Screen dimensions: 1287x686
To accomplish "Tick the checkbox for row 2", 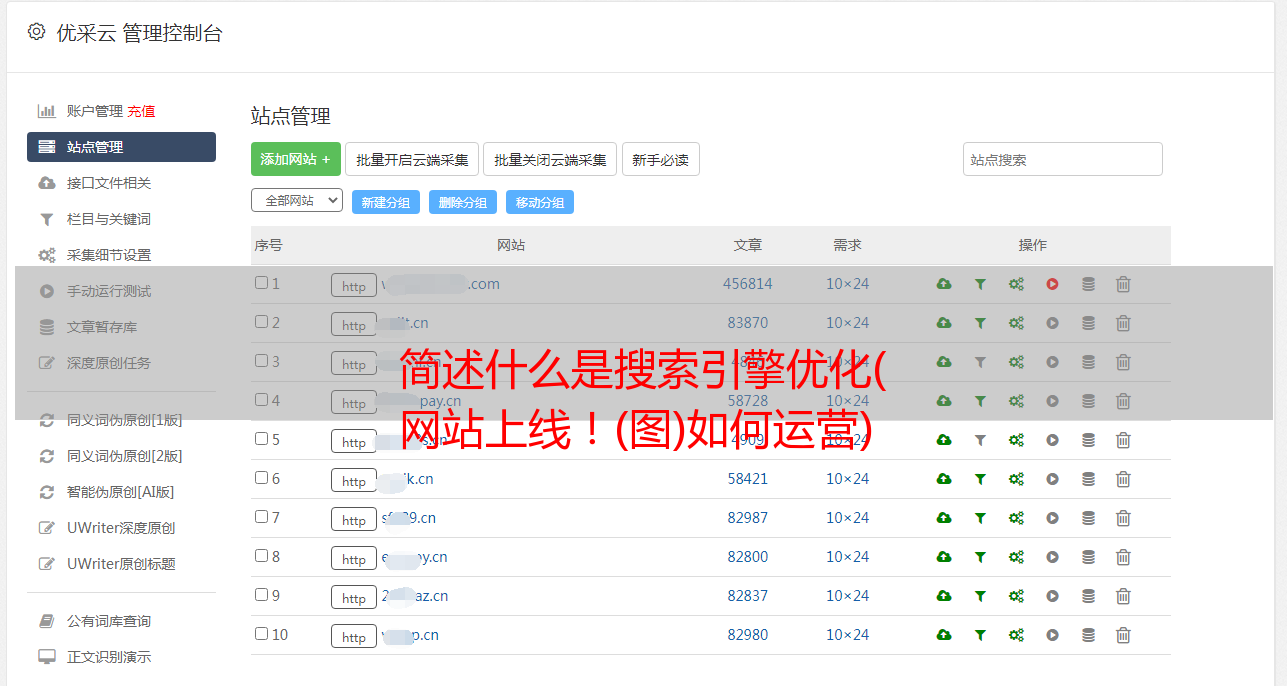I will (261, 322).
